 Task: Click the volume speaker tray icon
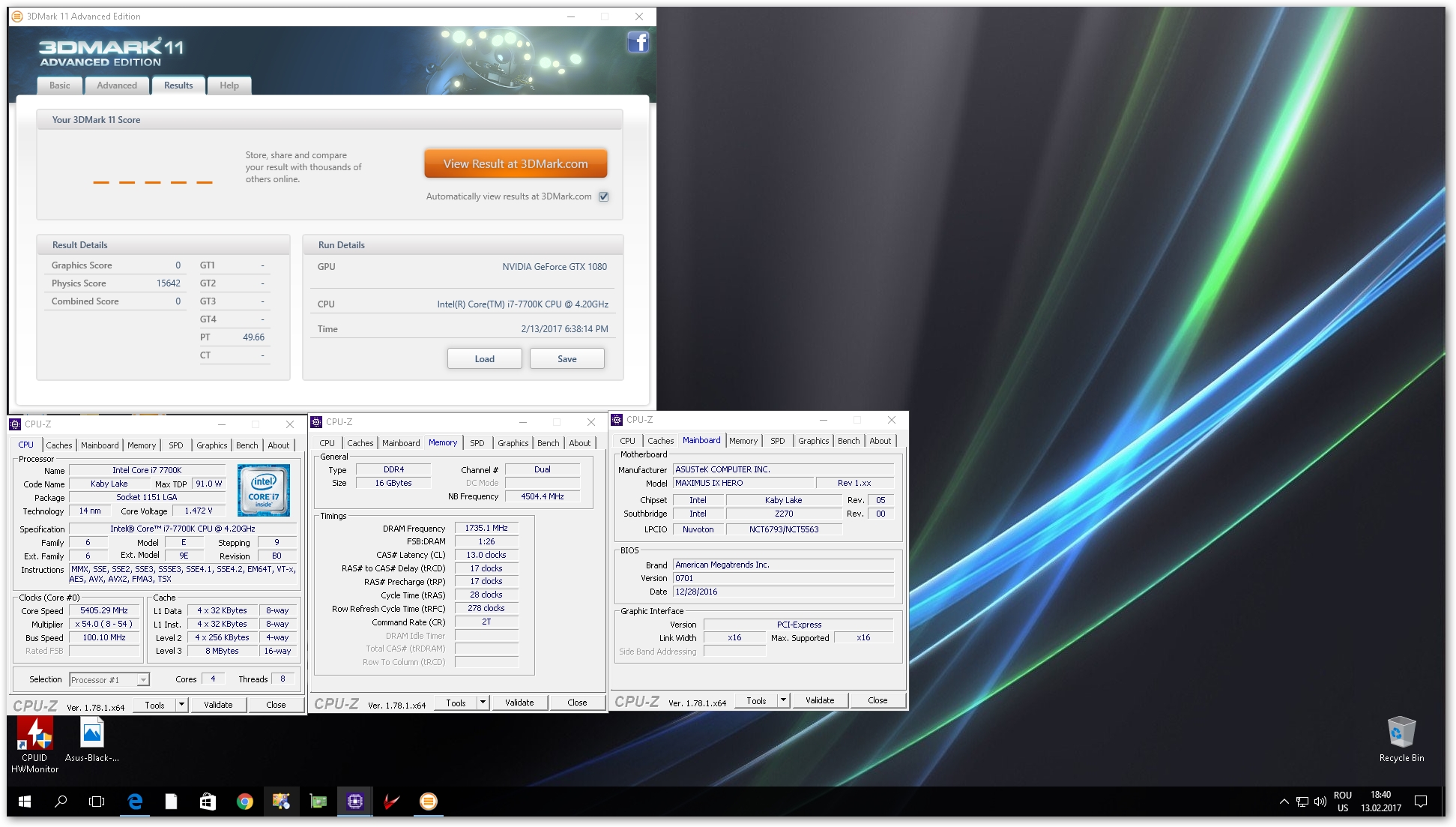1320,802
